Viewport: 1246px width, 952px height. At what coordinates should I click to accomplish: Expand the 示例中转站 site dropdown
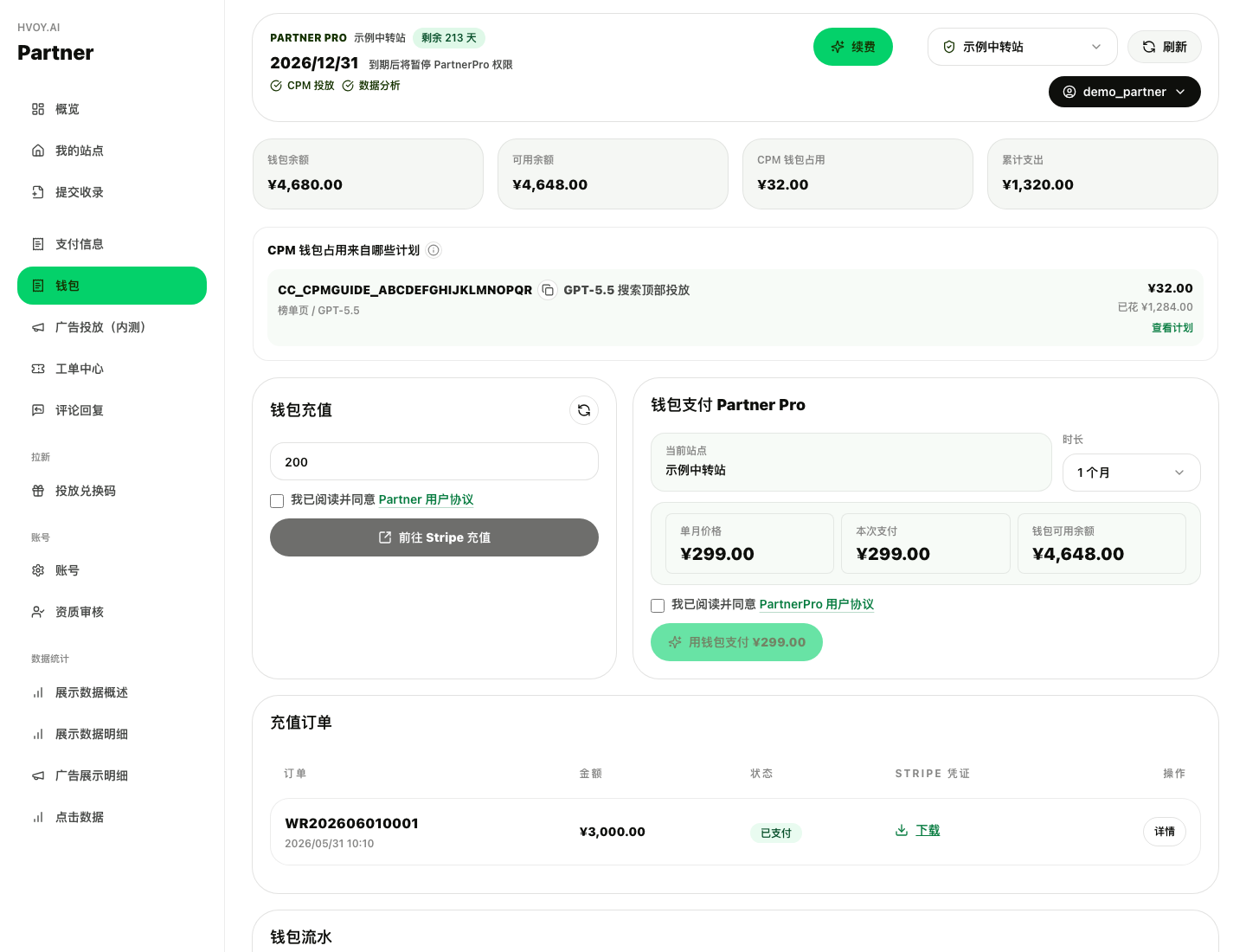(1023, 47)
